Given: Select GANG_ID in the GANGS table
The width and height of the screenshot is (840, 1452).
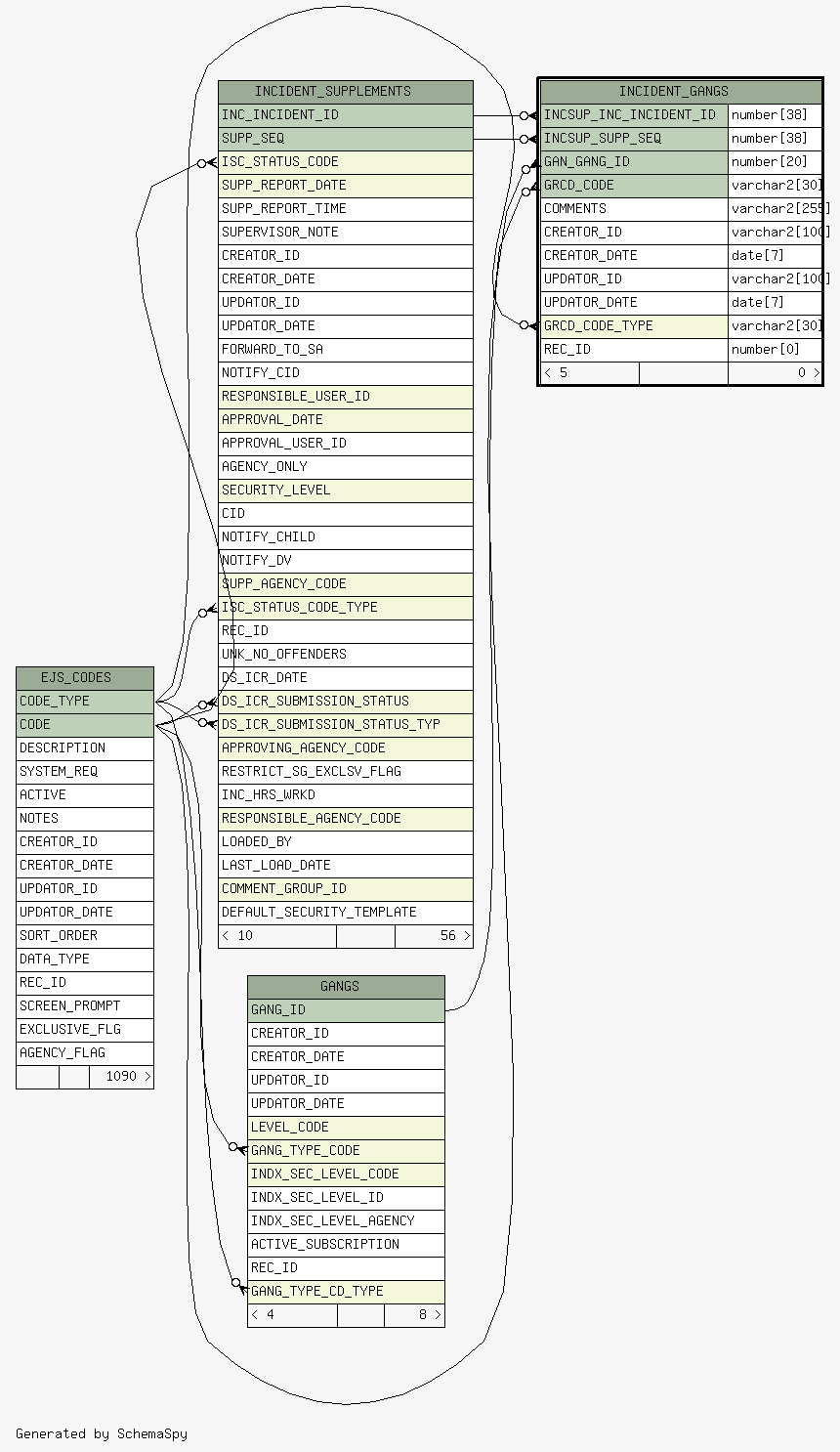Looking at the screenshot, I should 346,1010.
